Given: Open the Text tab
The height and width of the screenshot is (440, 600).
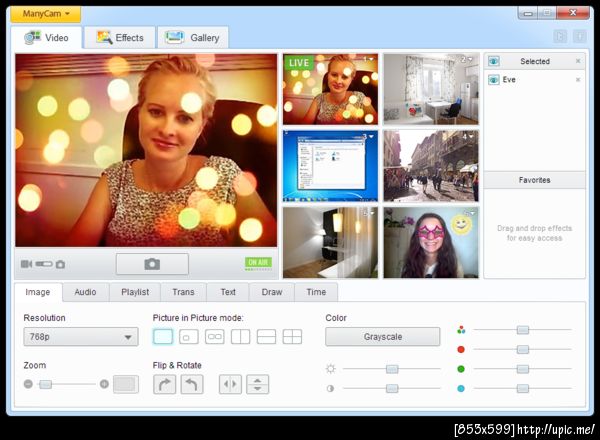Looking at the screenshot, I should coord(228,292).
